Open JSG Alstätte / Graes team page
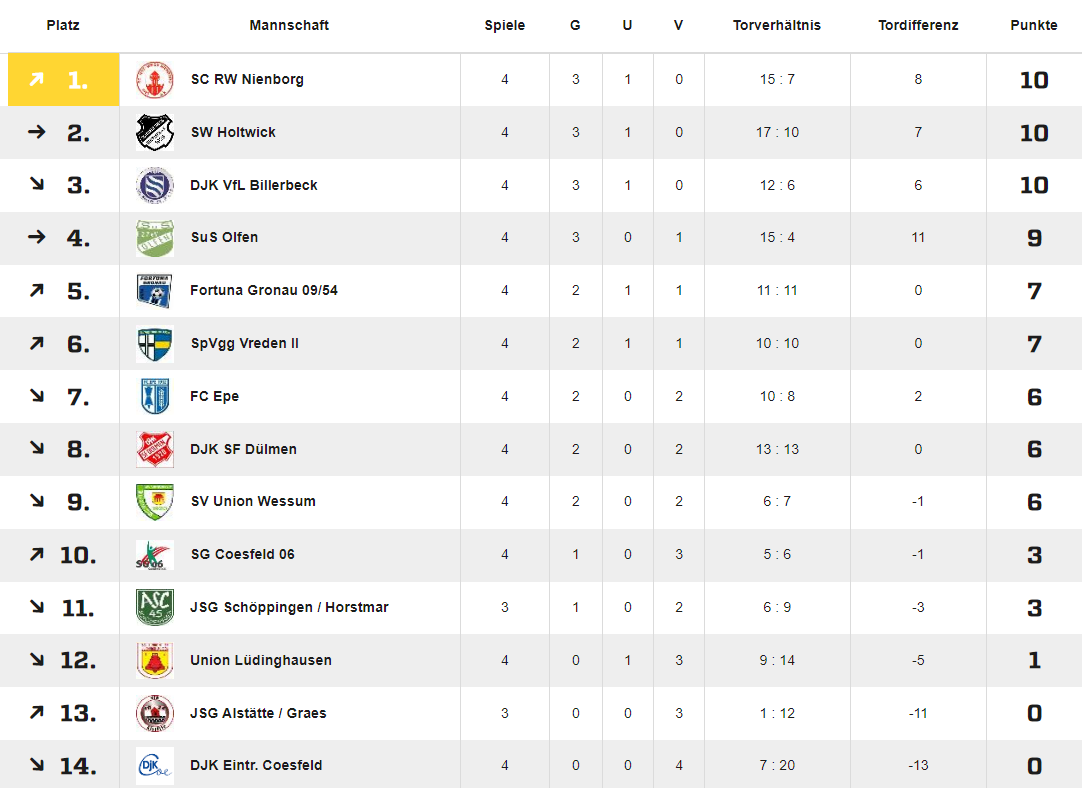1082x788 pixels. point(258,713)
